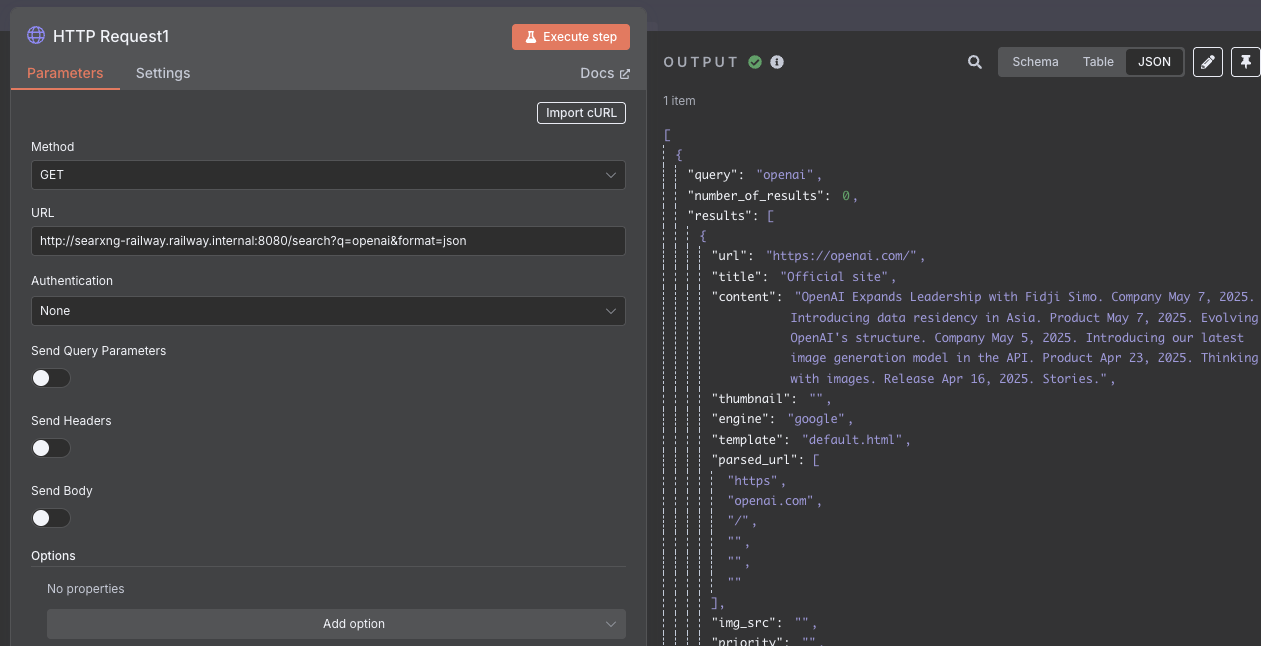Click the info icon next to OUTPUT
Screen dimensions: 1261x646
777,62
